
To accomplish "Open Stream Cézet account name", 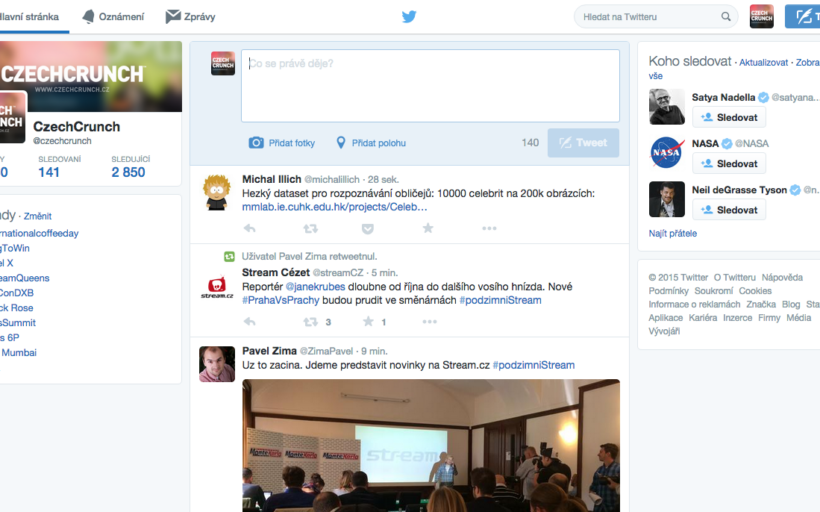I will pyautogui.click(x=276, y=272).
